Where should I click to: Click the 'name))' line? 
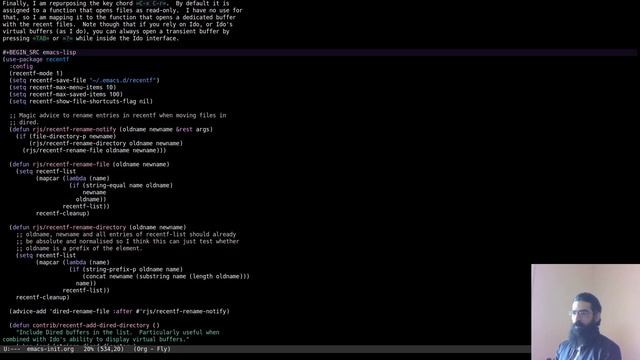click(86, 283)
